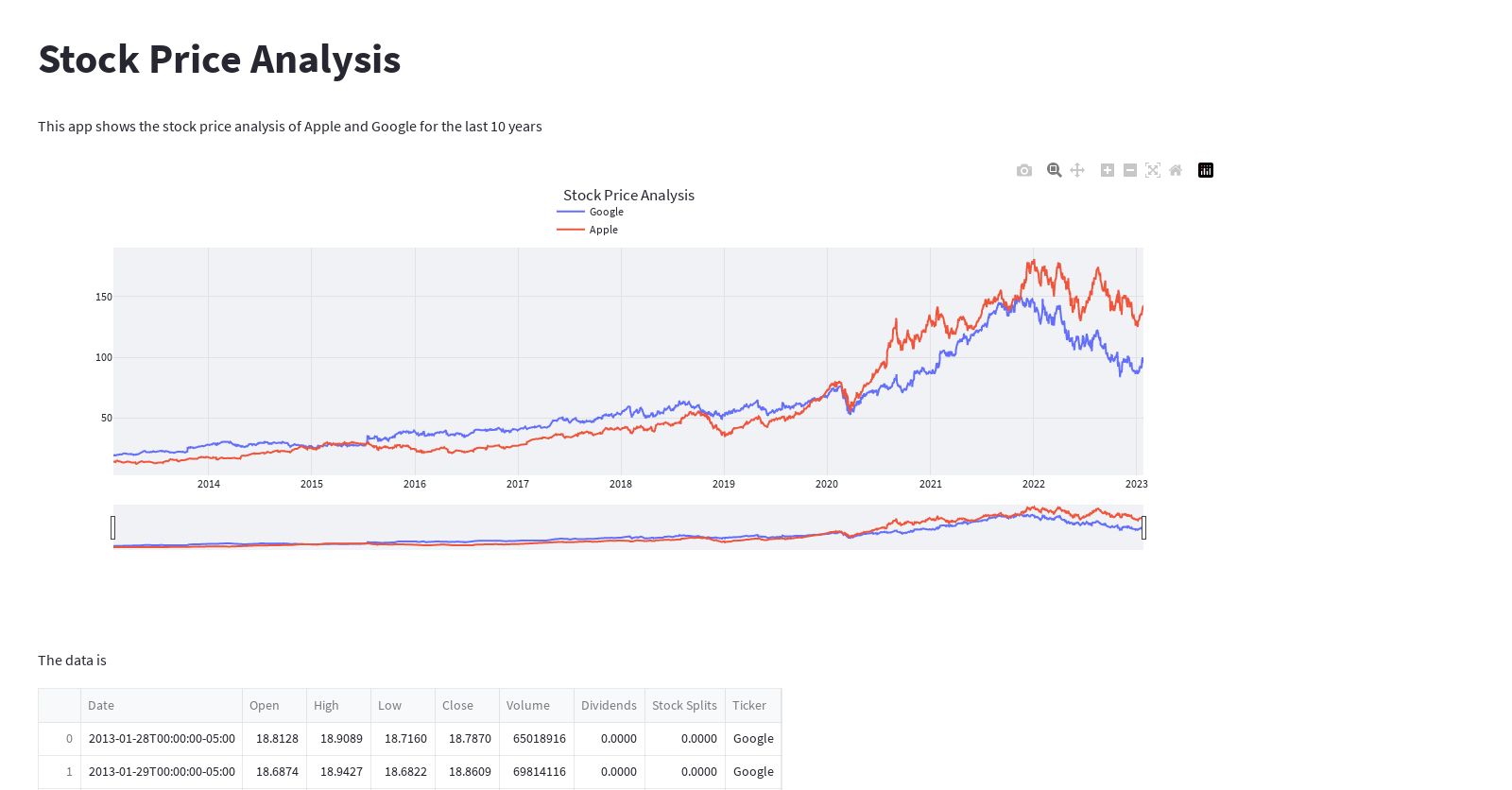
Task: Click the Plotly logo icon
Action: coord(1206,170)
